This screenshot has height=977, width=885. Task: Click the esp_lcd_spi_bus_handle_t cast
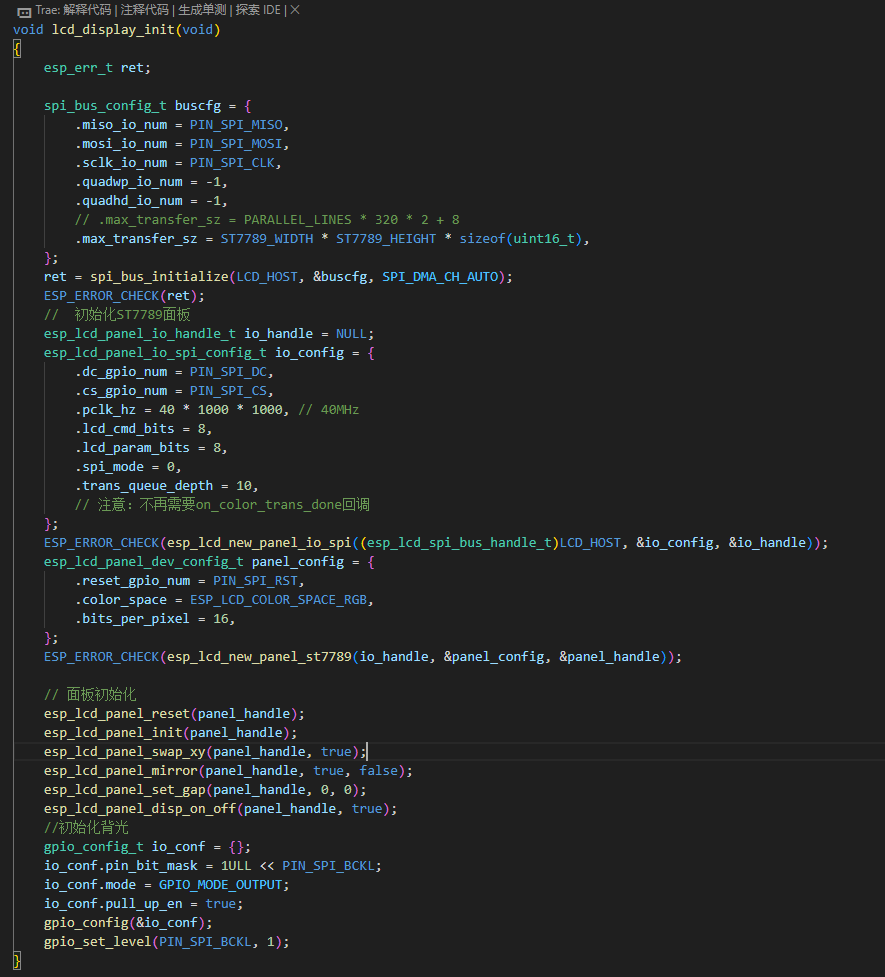pyautogui.click(x=459, y=543)
